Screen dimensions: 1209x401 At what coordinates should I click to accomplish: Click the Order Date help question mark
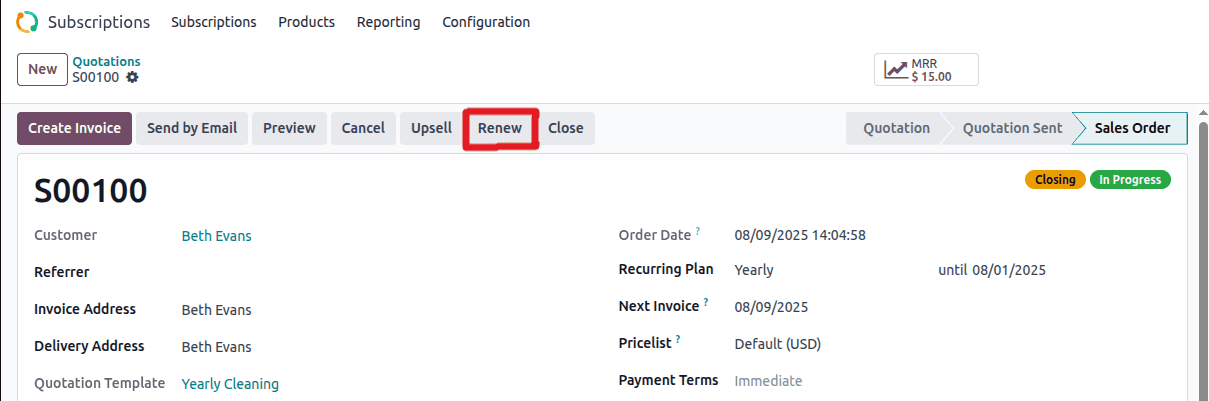[698, 232]
